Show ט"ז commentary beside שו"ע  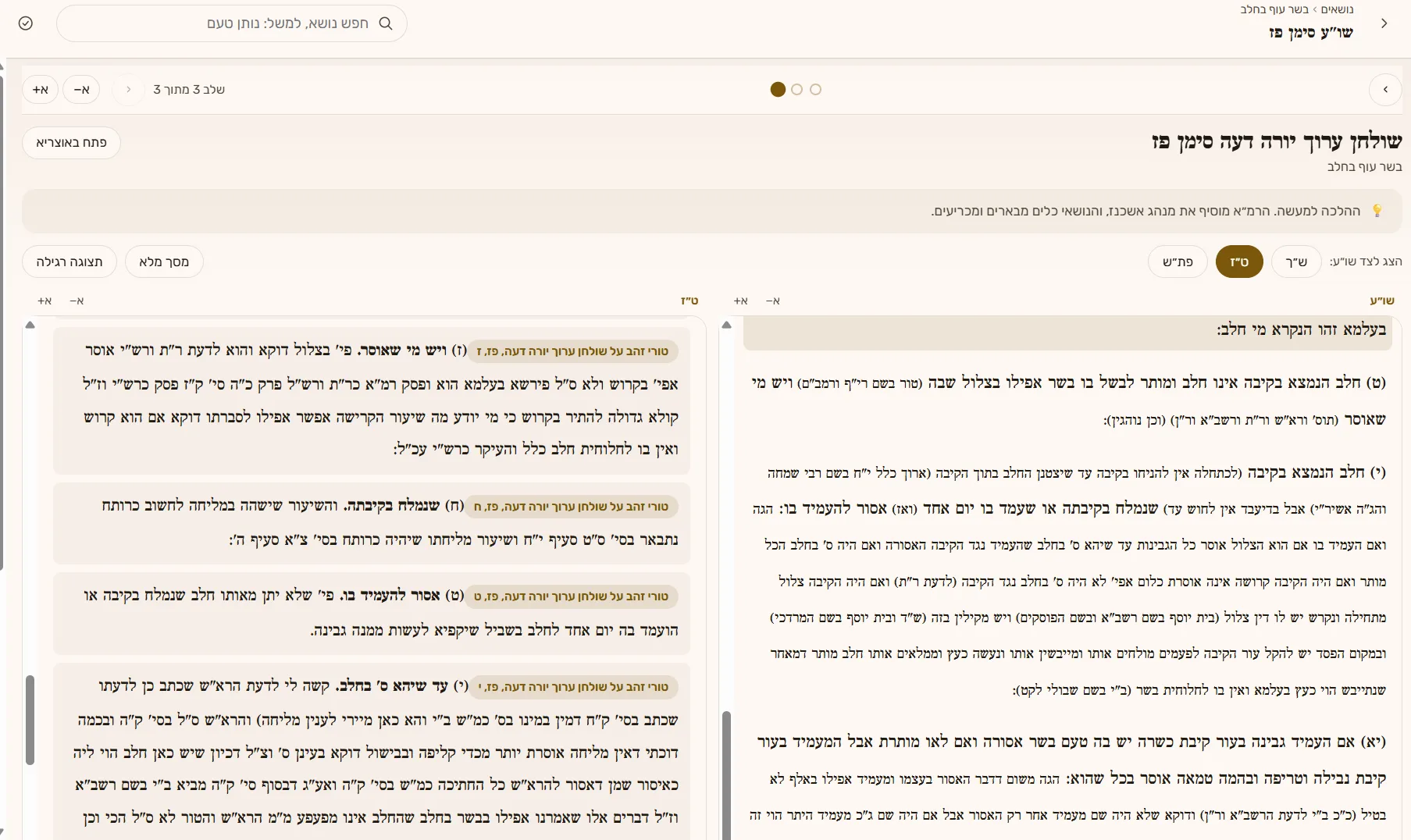[x=1239, y=262]
